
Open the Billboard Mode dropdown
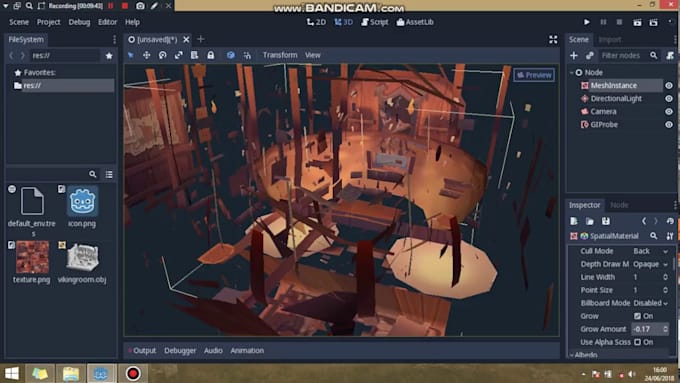point(650,303)
